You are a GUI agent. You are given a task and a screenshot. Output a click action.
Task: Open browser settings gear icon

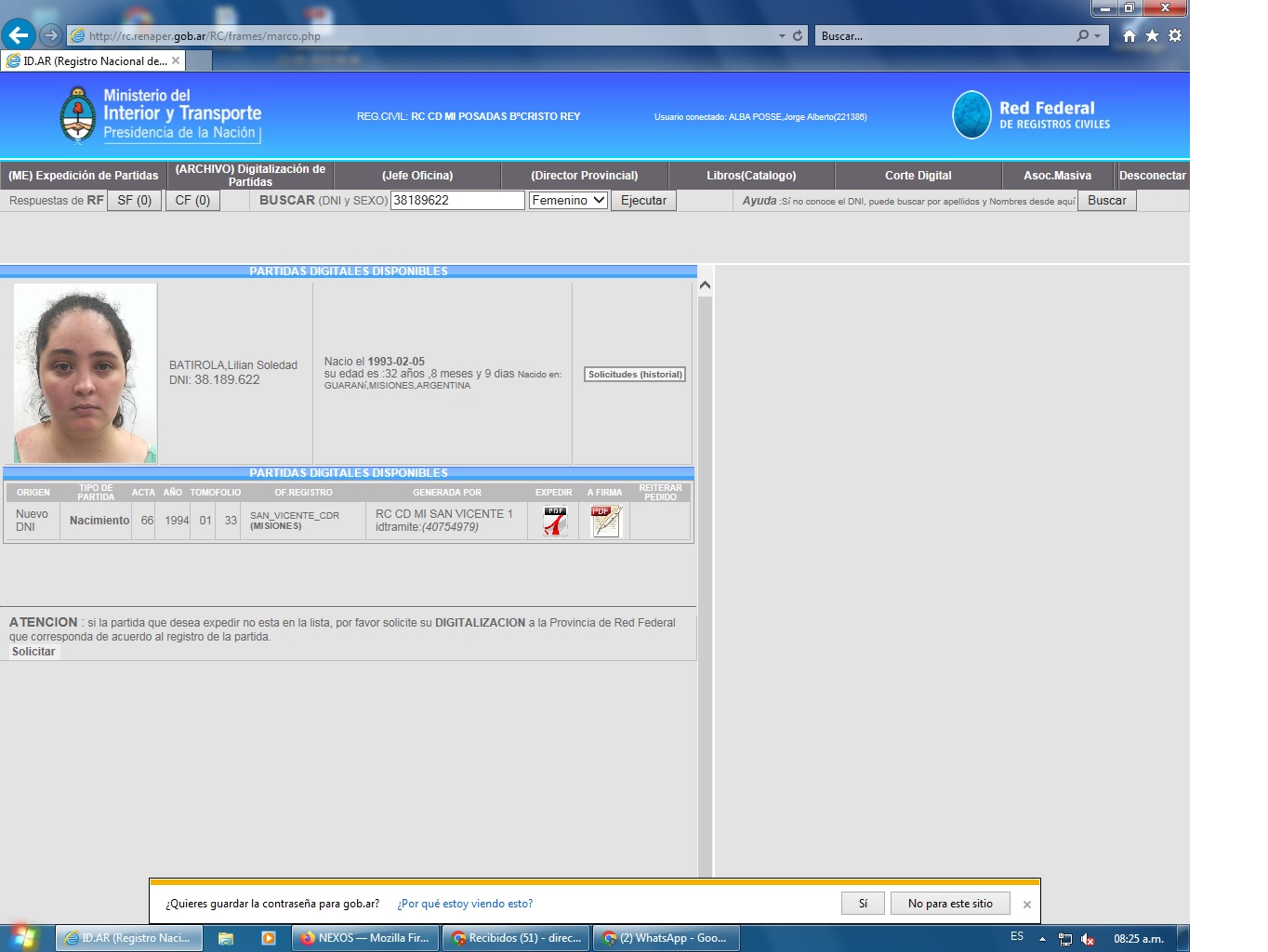click(x=1175, y=35)
